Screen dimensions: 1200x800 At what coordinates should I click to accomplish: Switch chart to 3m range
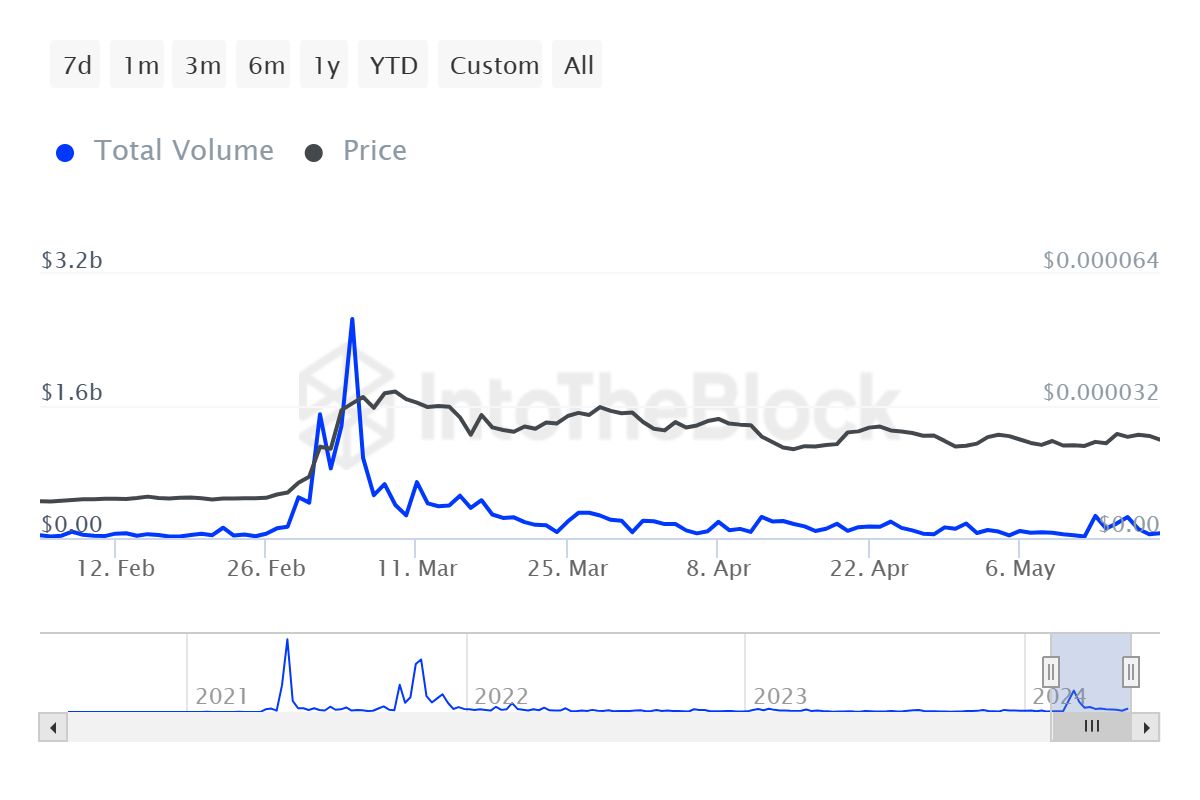pos(202,65)
